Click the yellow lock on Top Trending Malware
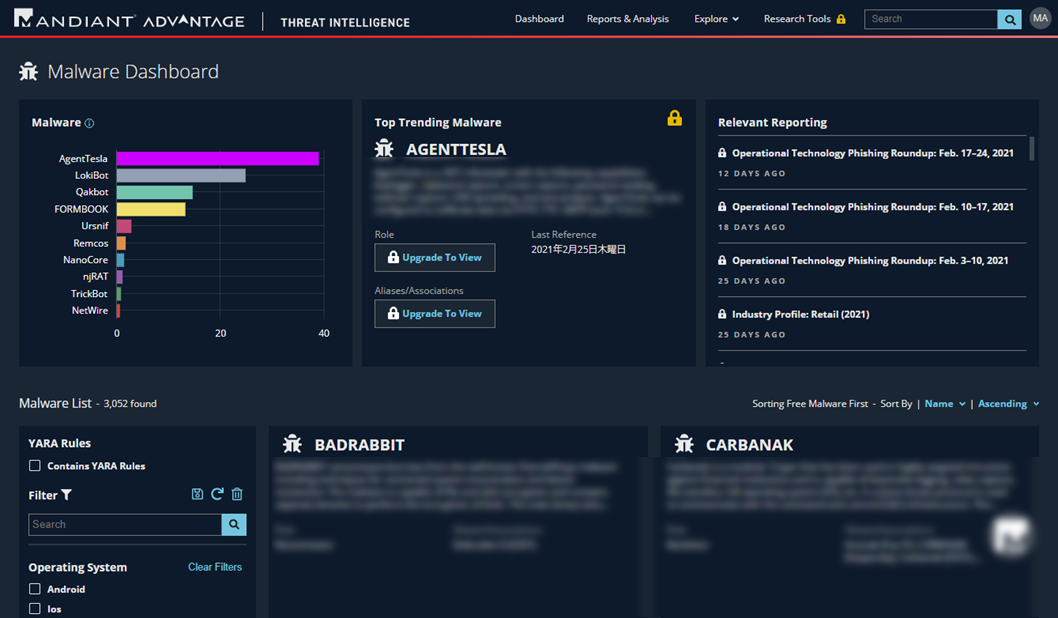Image resolution: width=1058 pixels, height=618 pixels. tap(674, 118)
